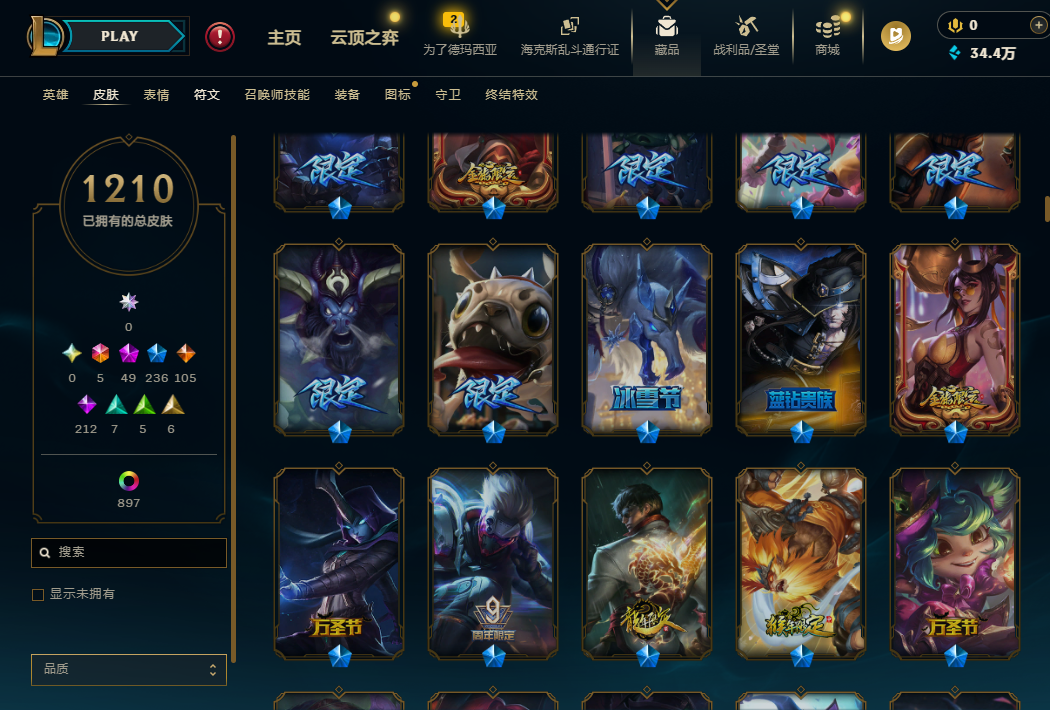Click the gold round profile icon

point(895,36)
